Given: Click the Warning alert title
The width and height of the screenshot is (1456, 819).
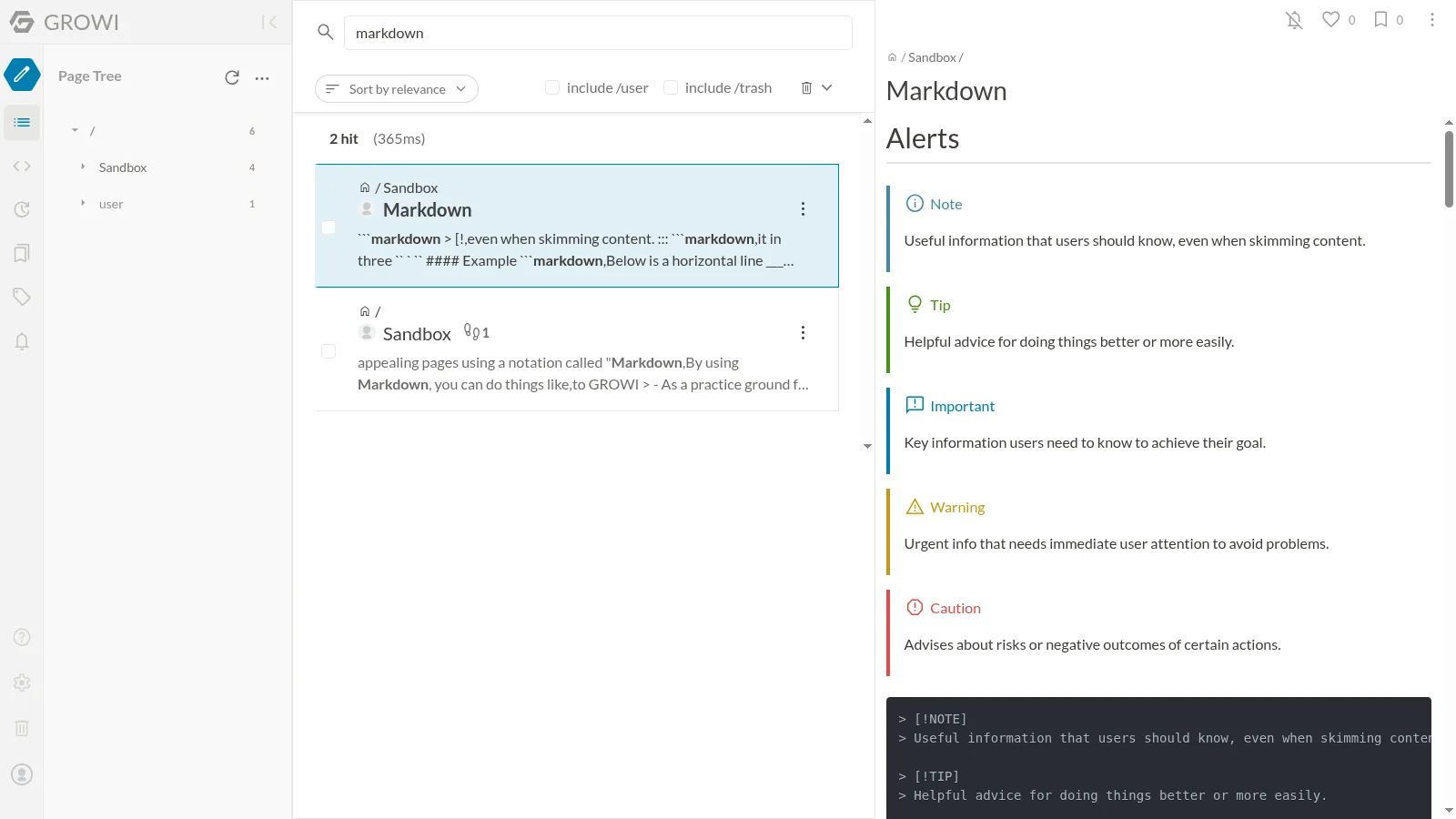Looking at the screenshot, I should 957,507.
